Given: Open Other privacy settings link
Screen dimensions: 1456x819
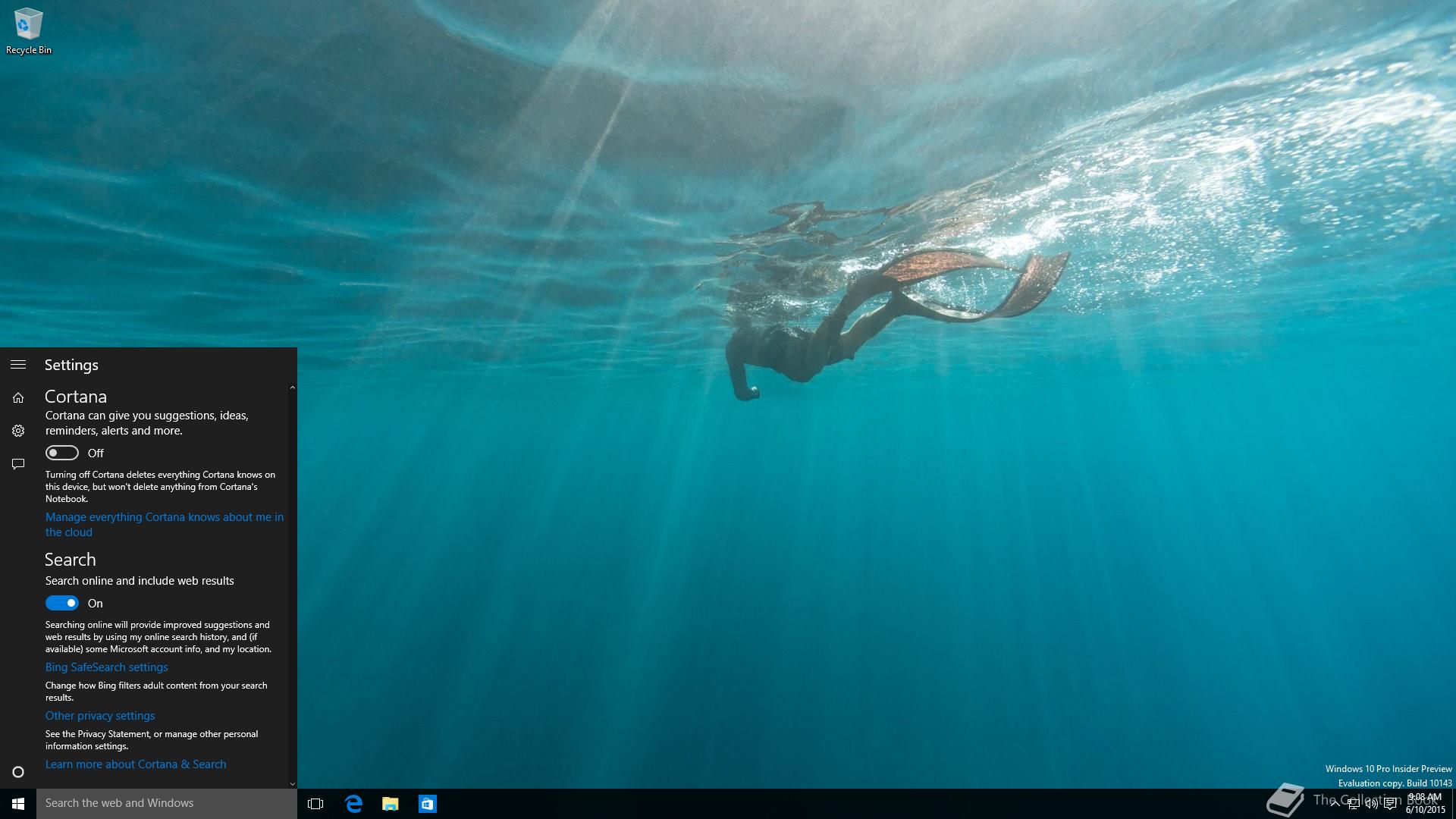Looking at the screenshot, I should point(100,716).
